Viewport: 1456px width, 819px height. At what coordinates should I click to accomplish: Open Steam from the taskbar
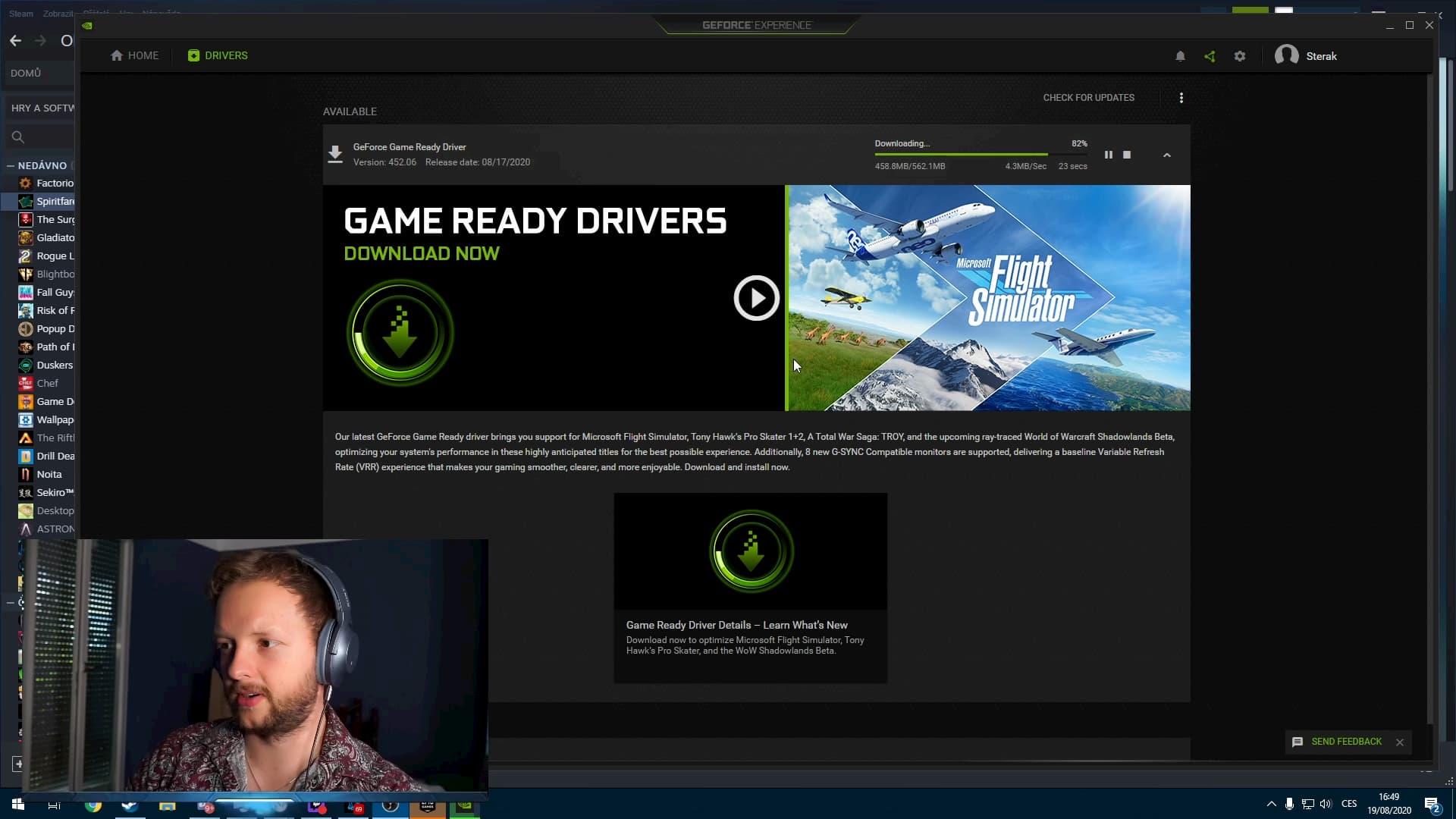[x=130, y=805]
